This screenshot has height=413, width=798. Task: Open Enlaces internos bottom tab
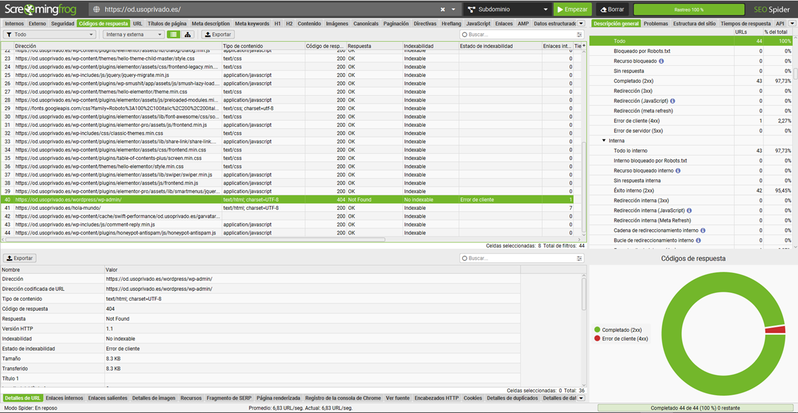click(x=64, y=398)
